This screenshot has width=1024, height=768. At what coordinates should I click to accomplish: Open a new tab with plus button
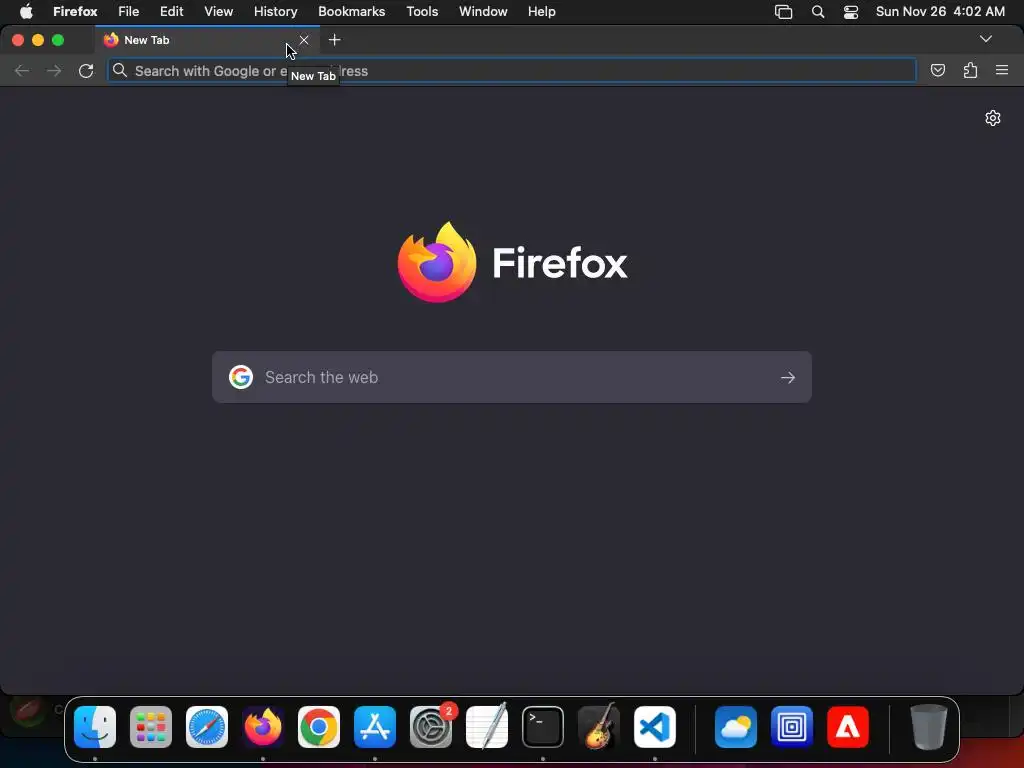[x=334, y=40]
